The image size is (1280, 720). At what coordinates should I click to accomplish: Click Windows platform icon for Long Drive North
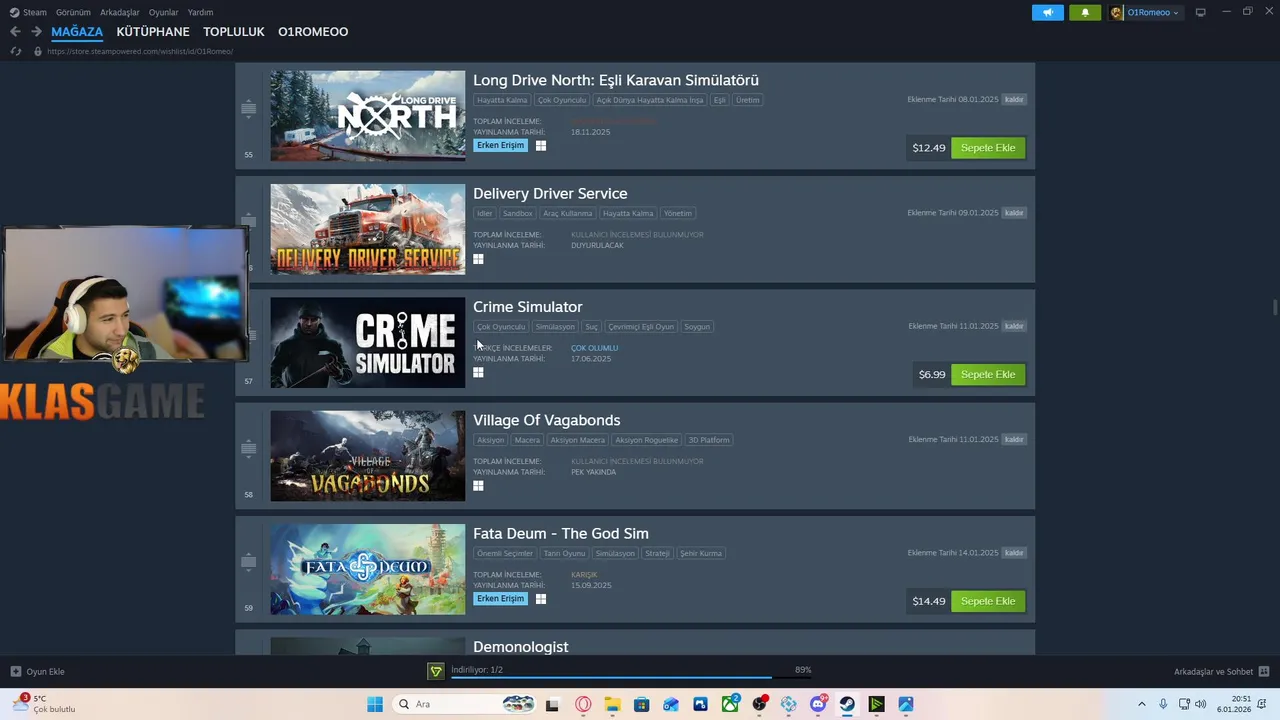(x=541, y=145)
